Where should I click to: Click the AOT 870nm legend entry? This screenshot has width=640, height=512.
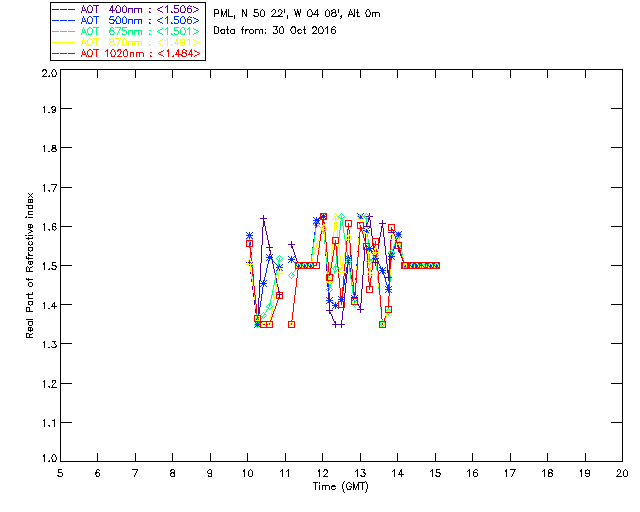pos(126,42)
